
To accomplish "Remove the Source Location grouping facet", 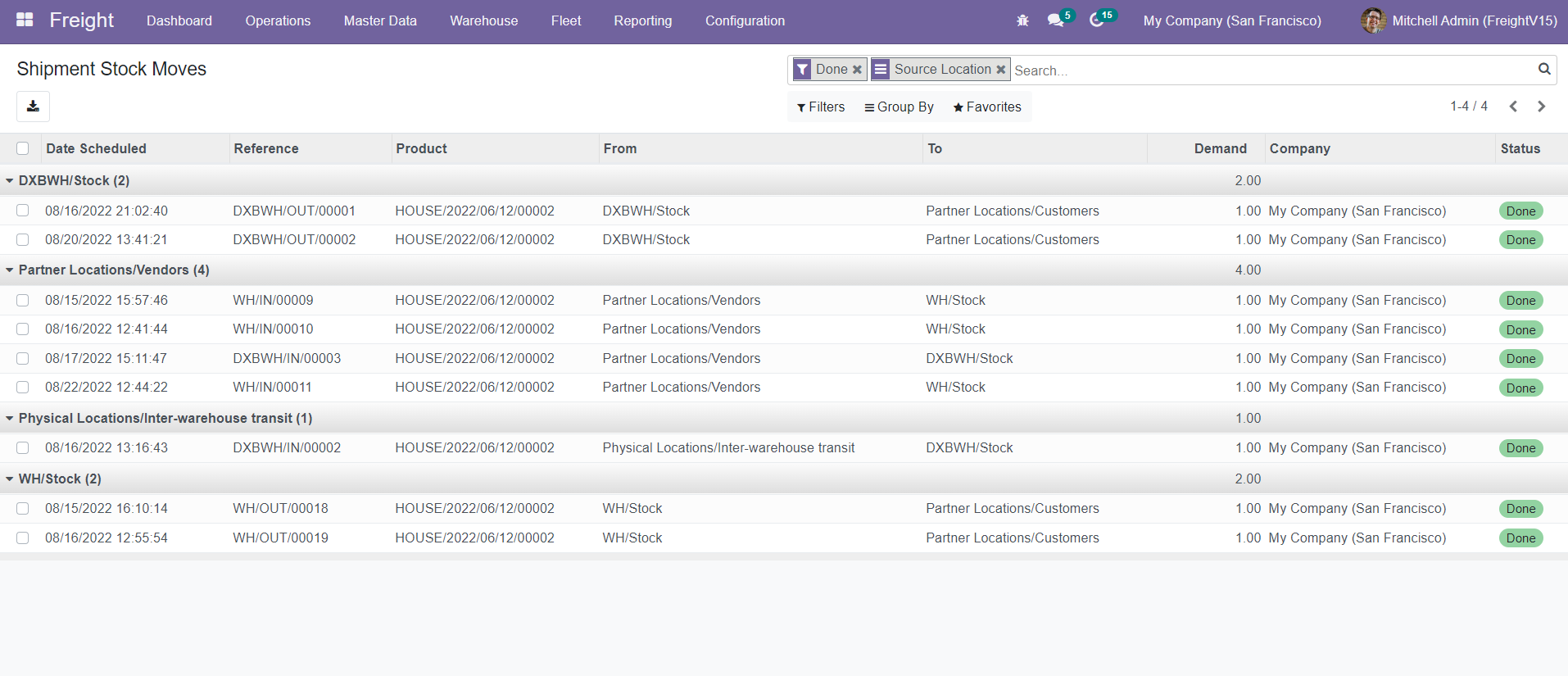I will (1000, 70).
